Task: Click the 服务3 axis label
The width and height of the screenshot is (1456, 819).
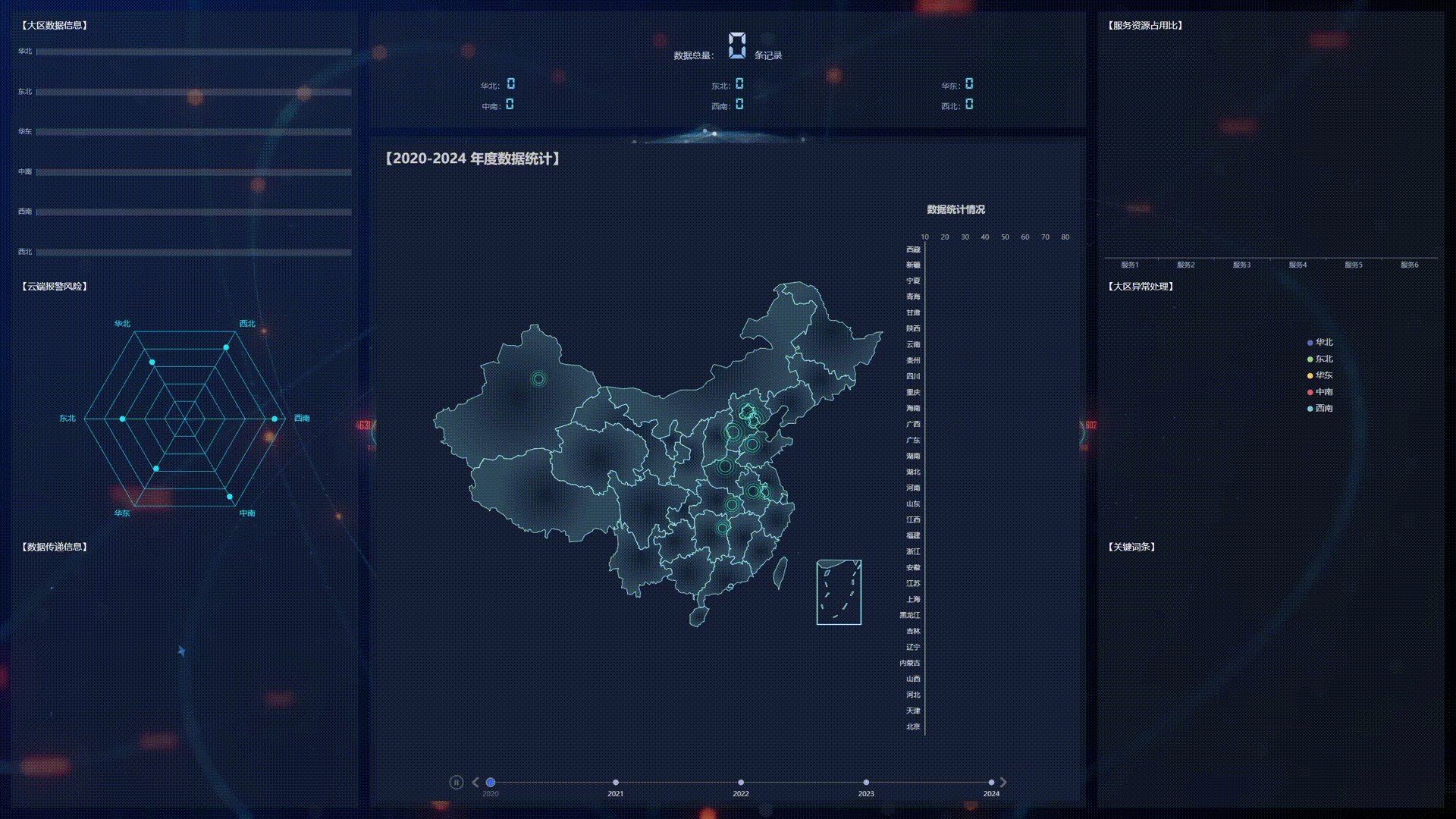Action: pos(1241,265)
